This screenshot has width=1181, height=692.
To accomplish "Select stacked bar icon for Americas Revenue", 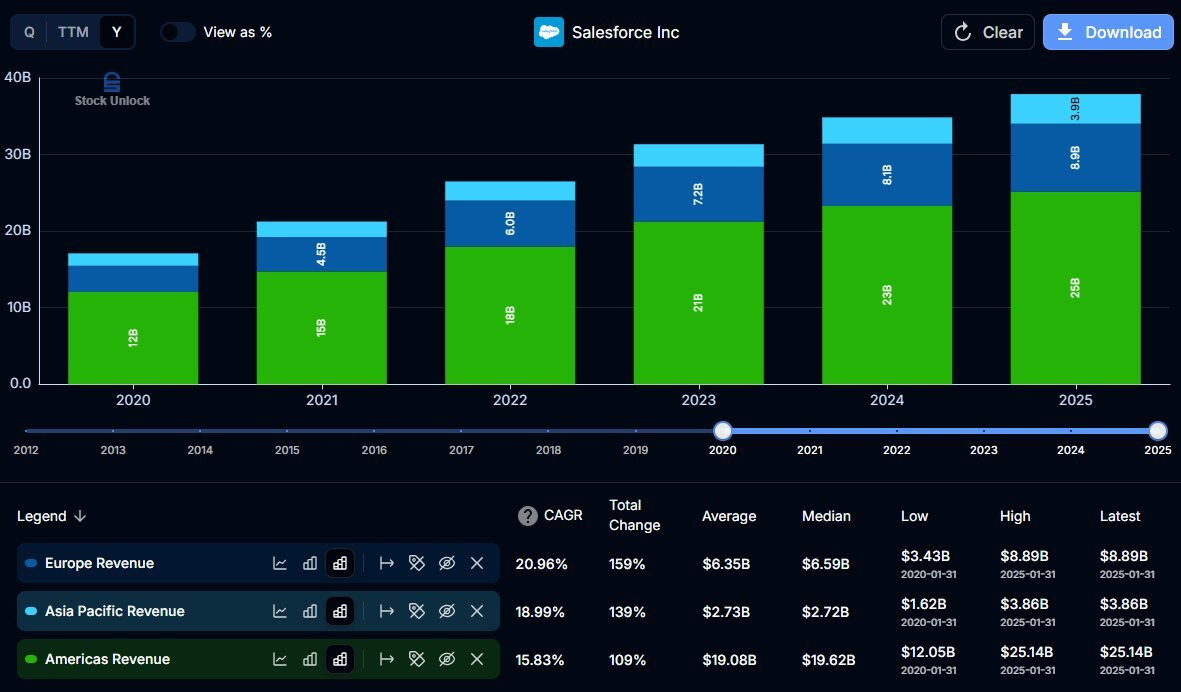I will coord(340,659).
